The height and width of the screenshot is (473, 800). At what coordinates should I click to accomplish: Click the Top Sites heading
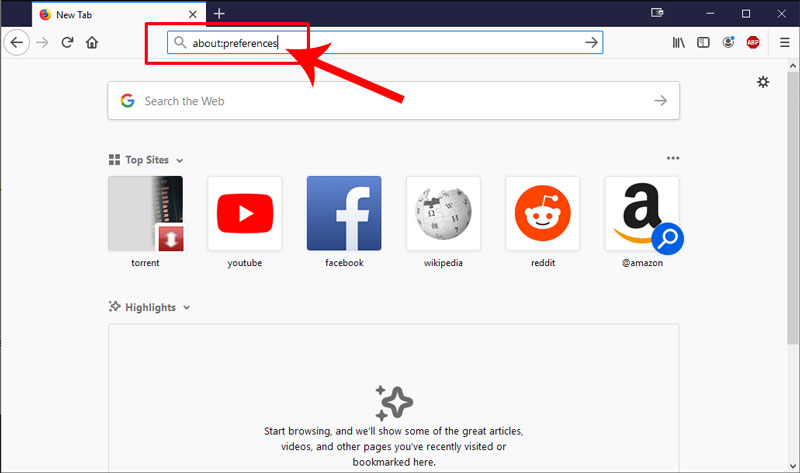coord(147,160)
